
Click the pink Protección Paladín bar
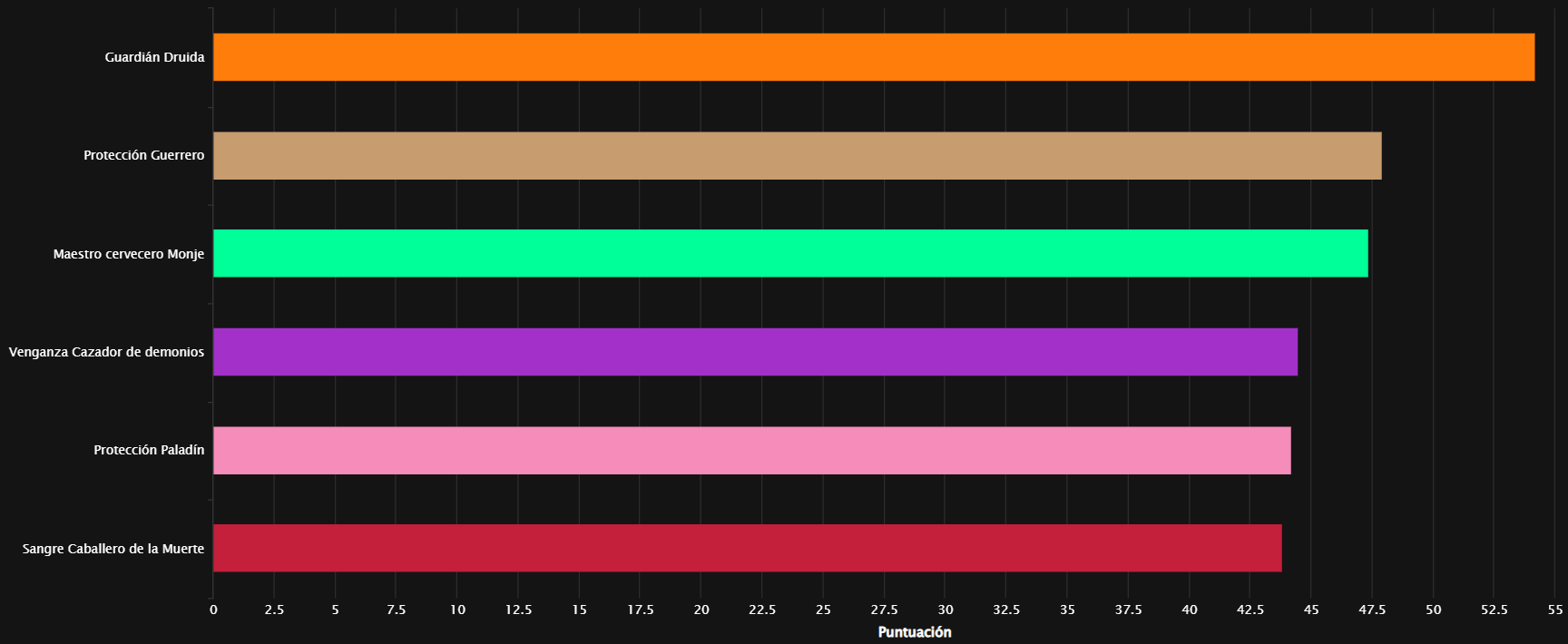pos(751,450)
